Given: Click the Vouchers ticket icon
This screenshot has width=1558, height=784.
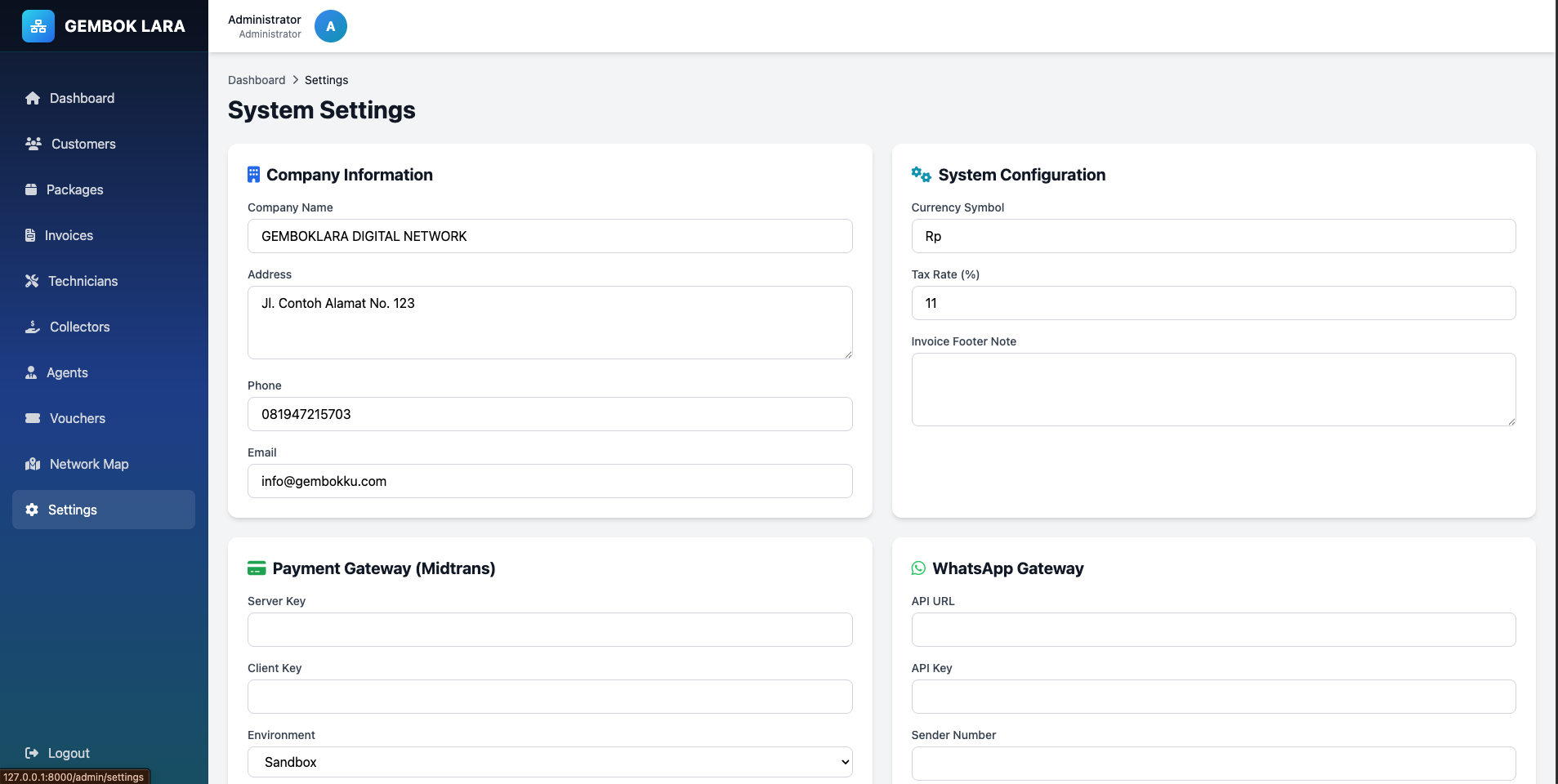Looking at the screenshot, I should [x=33, y=418].
